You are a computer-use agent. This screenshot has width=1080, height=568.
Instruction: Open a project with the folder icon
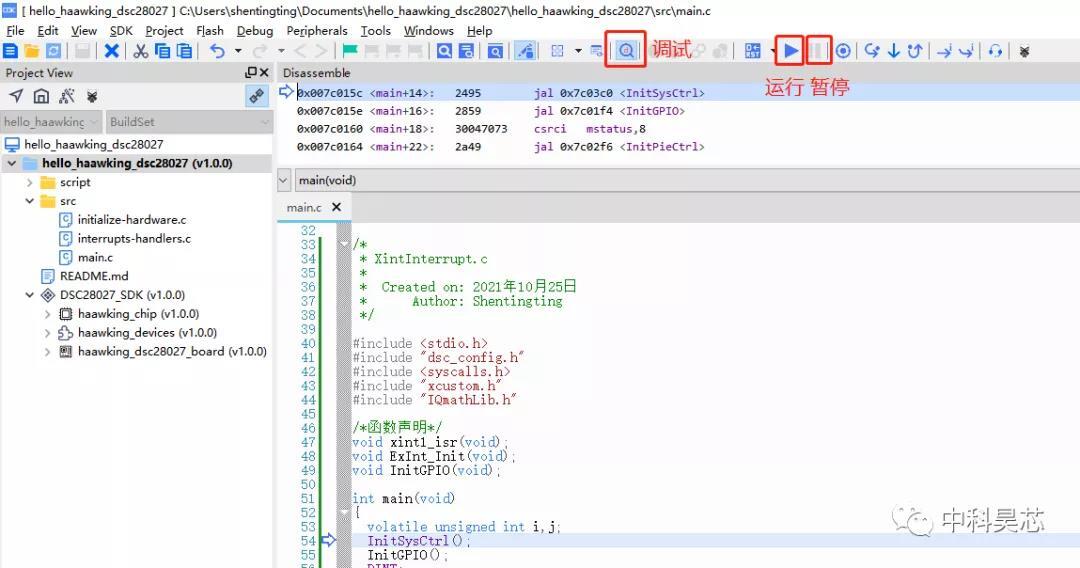point(32,51)
